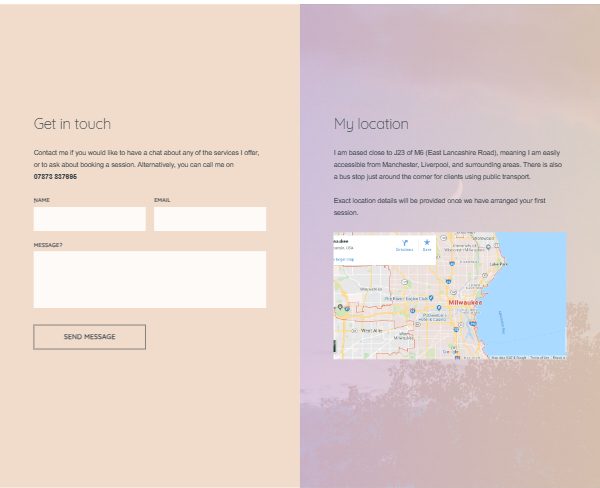This screenshot has width=600, height=488.
Task: Click the Directions icon on the map
Action: coord(404,243)
